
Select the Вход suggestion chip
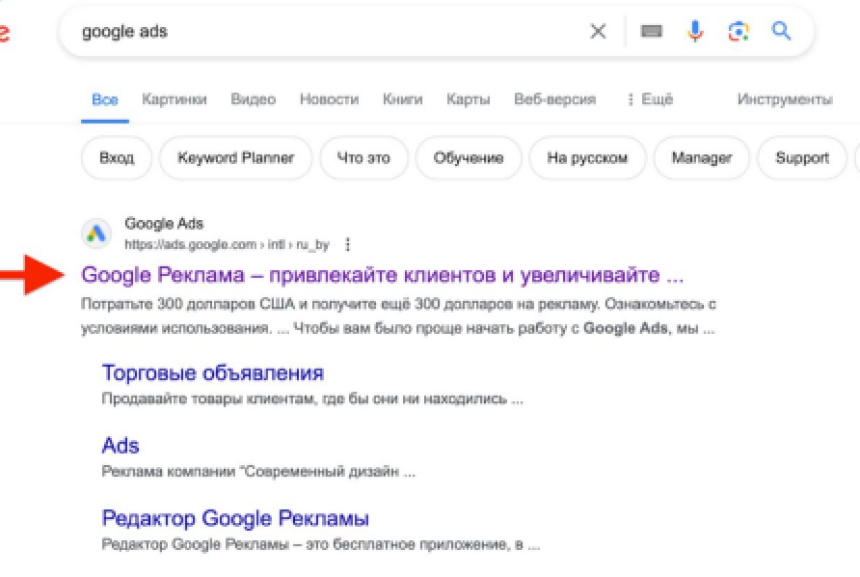click(x=117, y=158)
